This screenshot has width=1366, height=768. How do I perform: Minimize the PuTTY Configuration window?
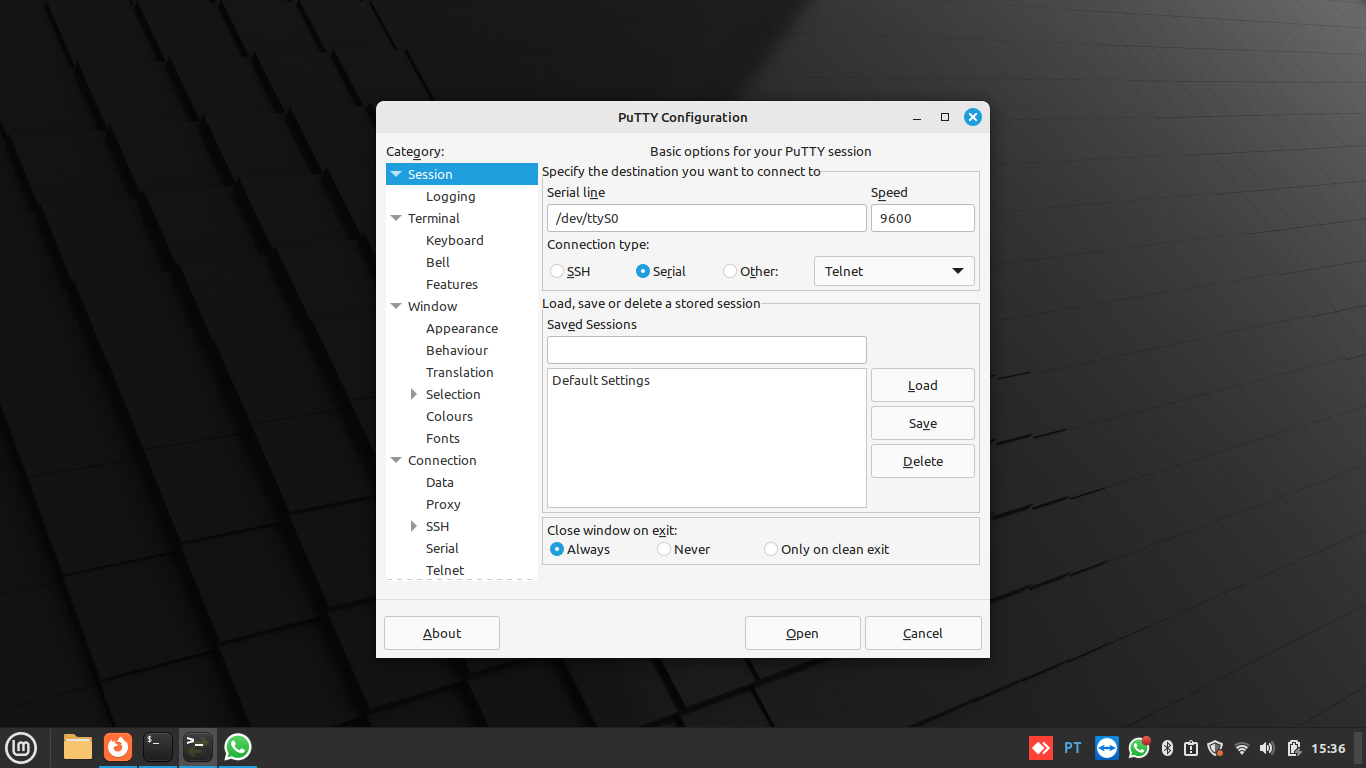(x=918, y=118)
